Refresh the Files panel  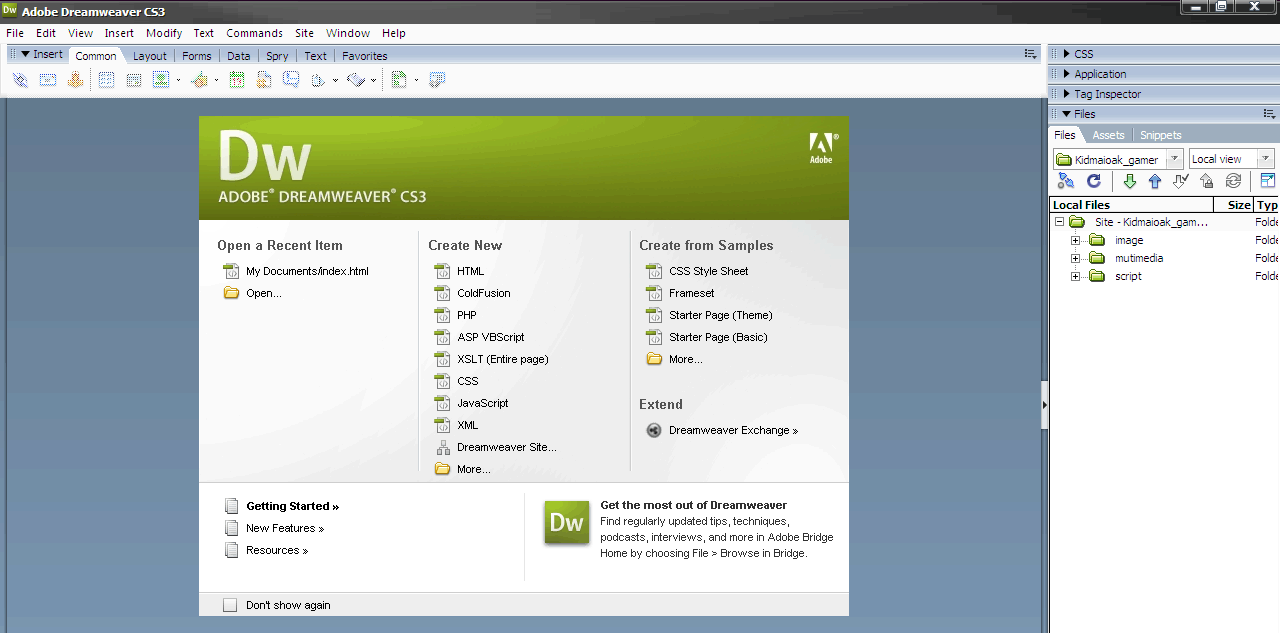pos(1094,181)
